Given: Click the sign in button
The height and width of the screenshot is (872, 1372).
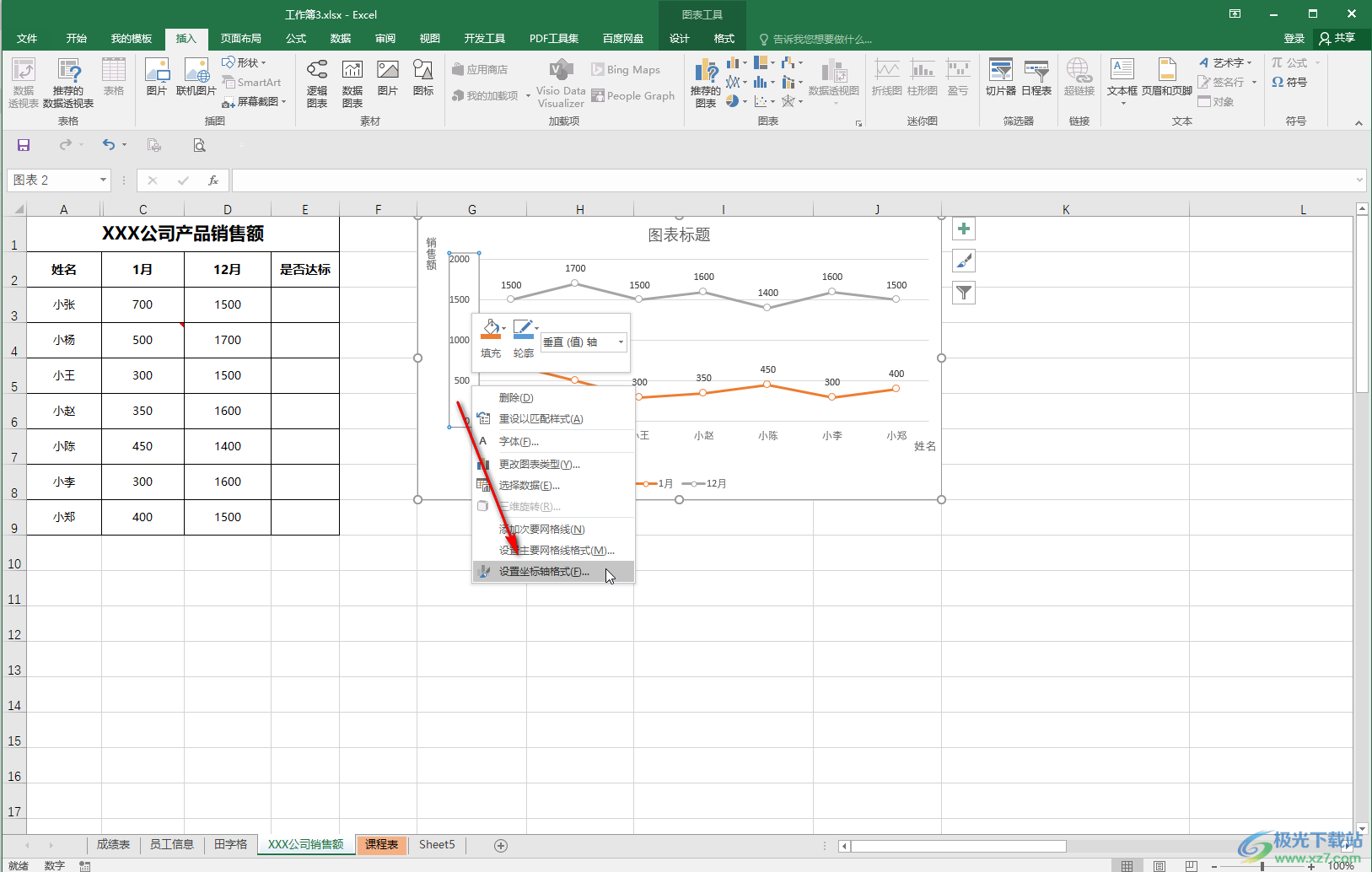Looking at the screenshot, I should [1294, 39].
